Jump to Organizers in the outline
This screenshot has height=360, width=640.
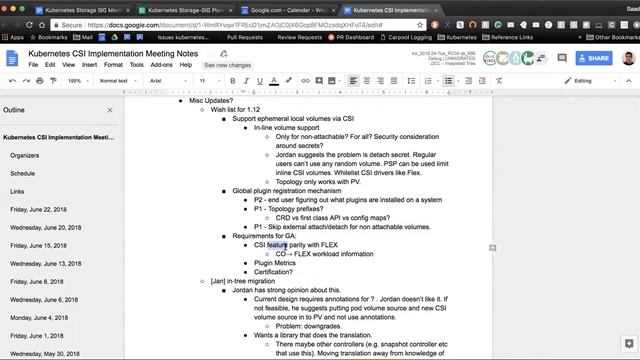tap(24, 156)
